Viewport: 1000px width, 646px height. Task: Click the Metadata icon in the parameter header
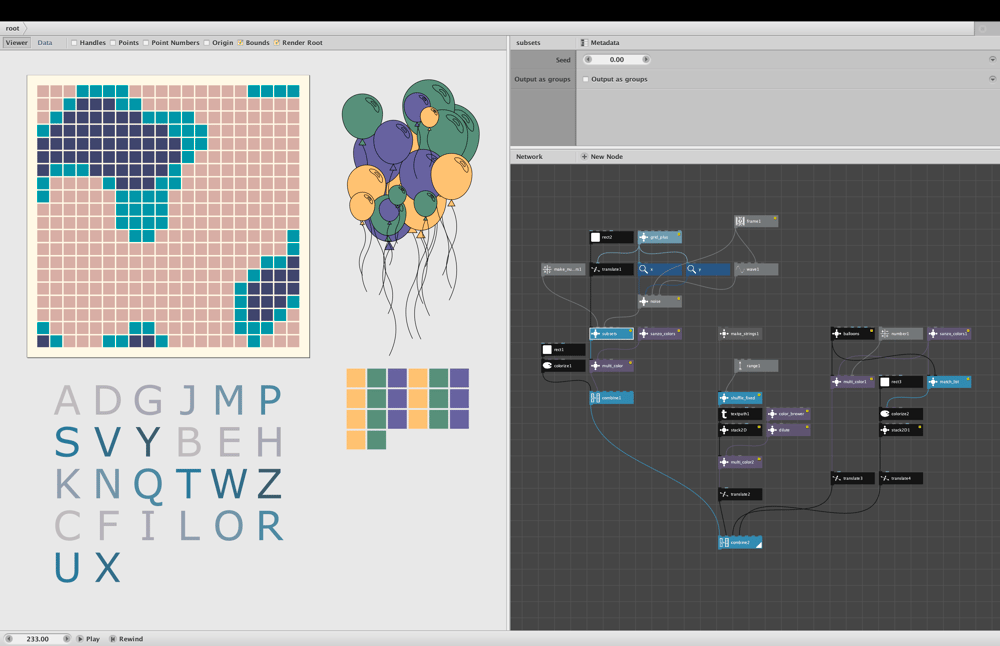pos(584,43)
